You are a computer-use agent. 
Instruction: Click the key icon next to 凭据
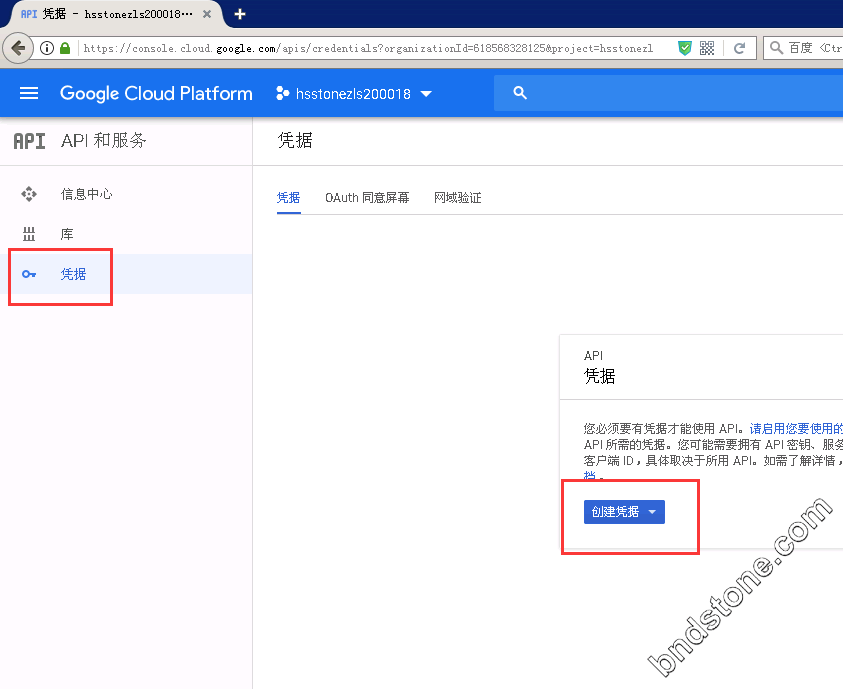(29, 274)
